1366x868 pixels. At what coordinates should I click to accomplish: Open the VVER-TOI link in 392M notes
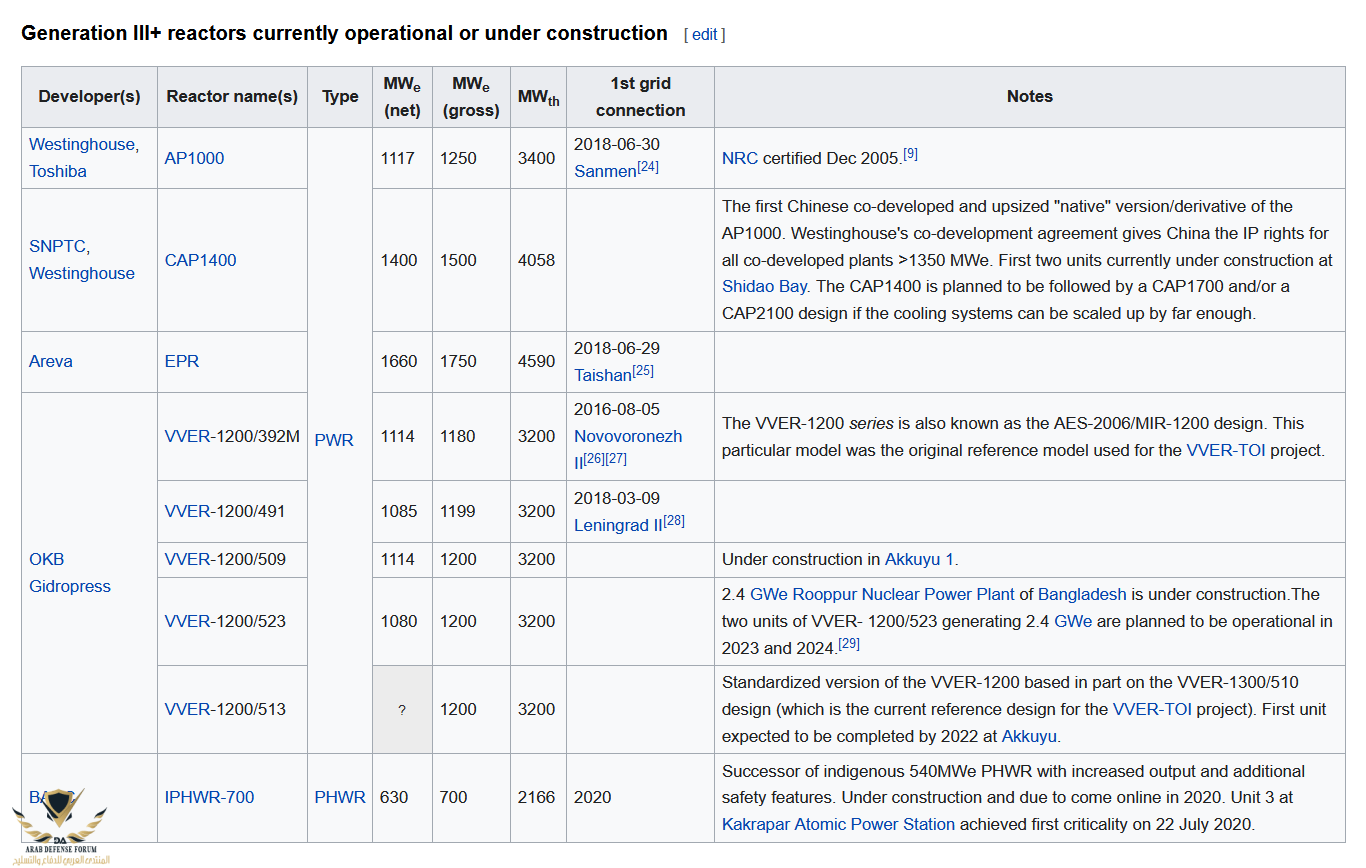point(1226,450)
